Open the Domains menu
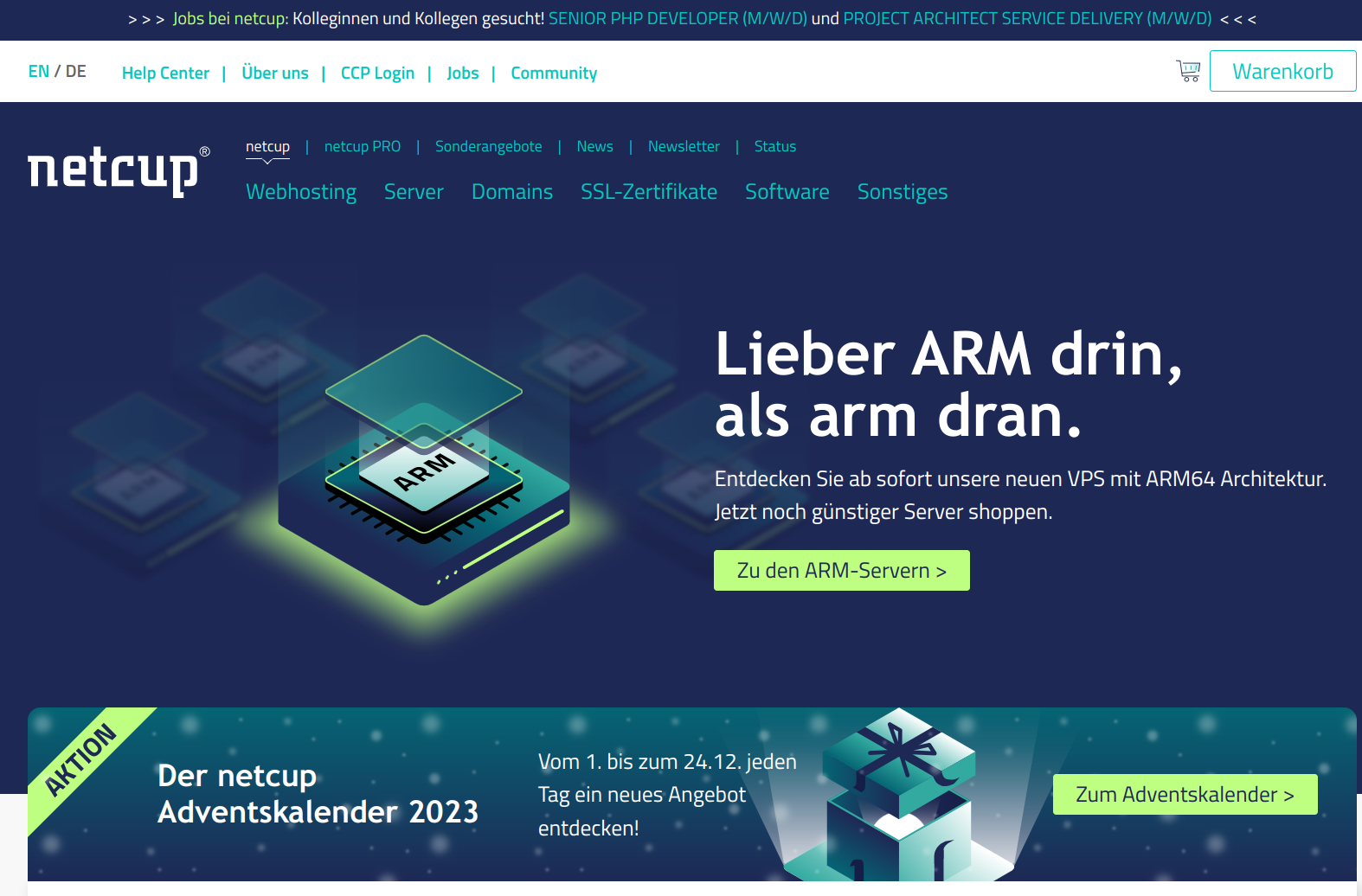Image resolution: width=1362 pixels, height=896 pixels. pyautogui.click(x=512, y=192)
